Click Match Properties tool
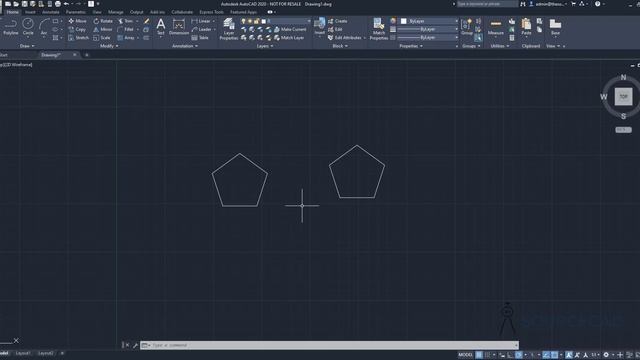Viewport: 640px width, 360px height. [x=379, y=29]
